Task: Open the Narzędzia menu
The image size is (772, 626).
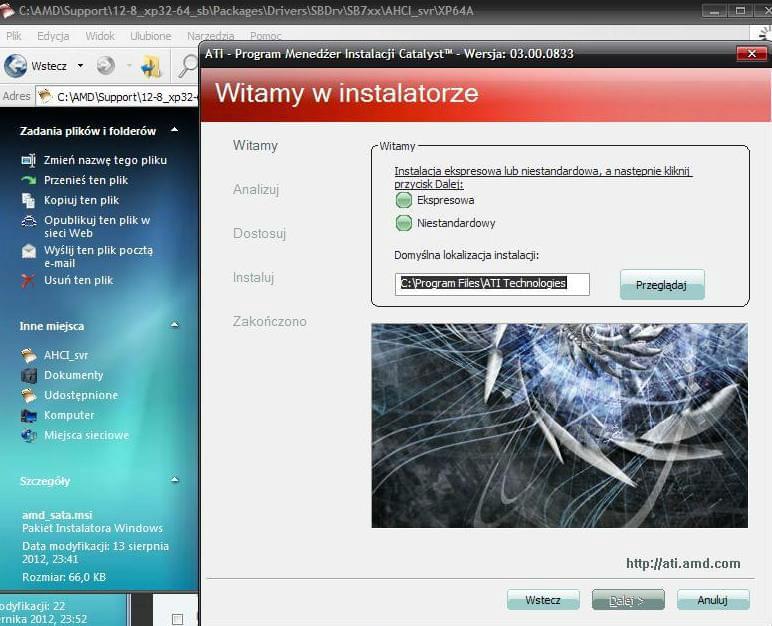Action: pos(210,36)
